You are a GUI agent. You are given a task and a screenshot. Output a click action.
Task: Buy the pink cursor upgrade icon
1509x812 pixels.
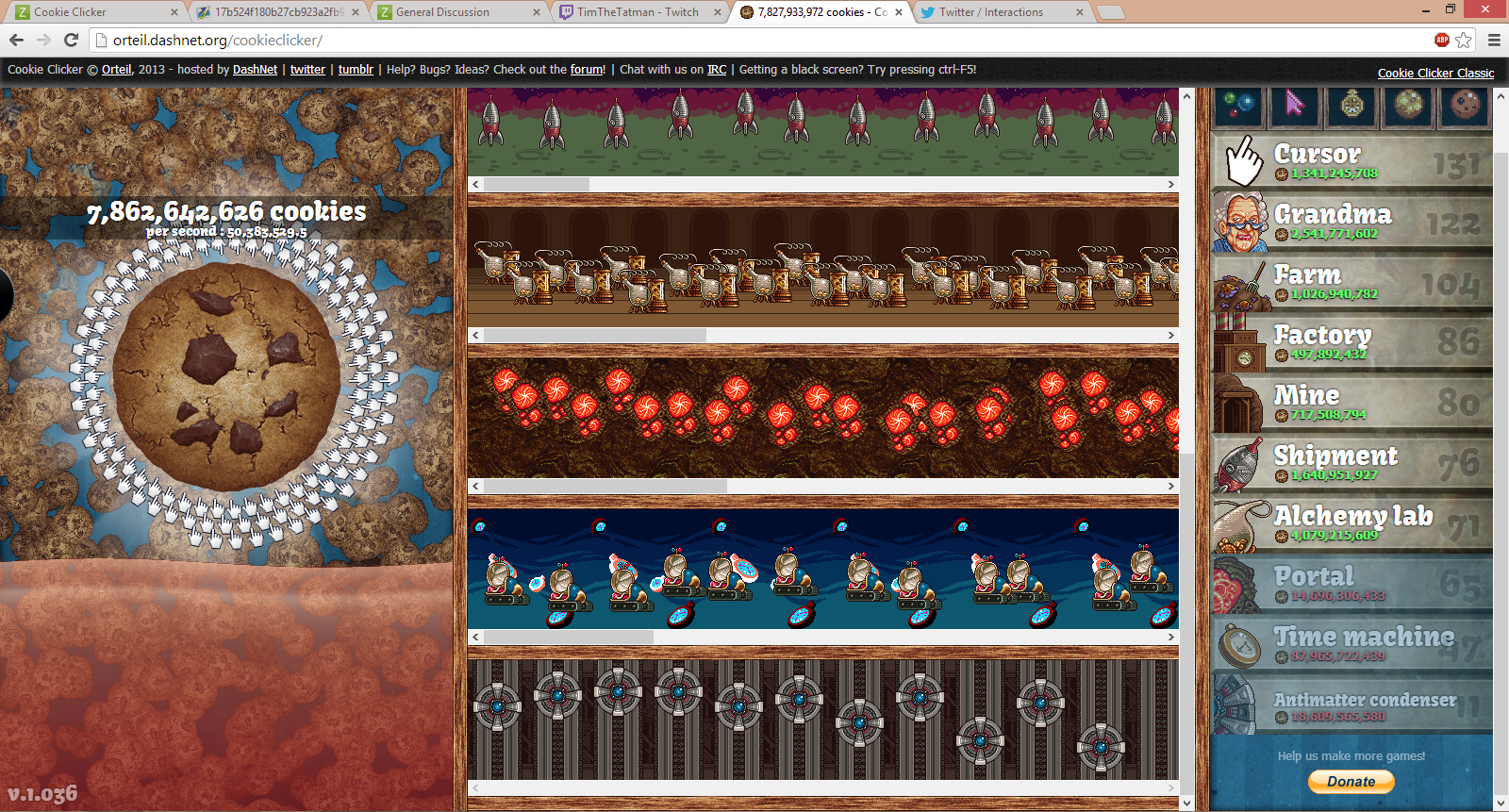pyautogui.click(x=1295, y=106)
